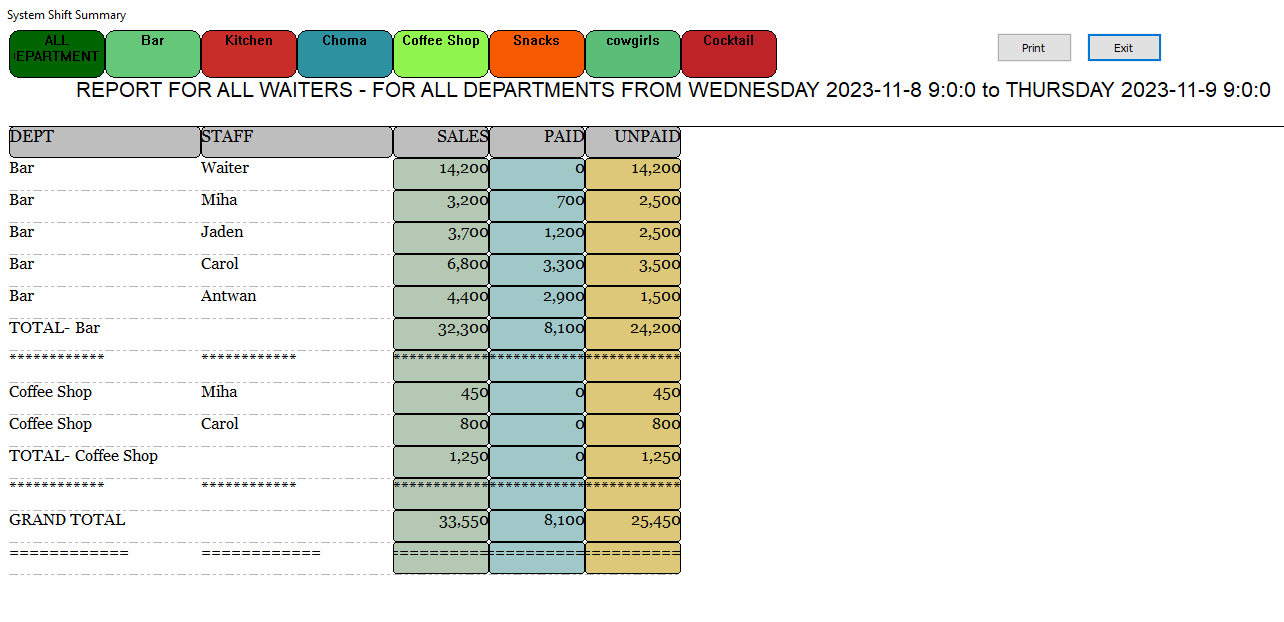Click the DEPT column header

(105, 142)
